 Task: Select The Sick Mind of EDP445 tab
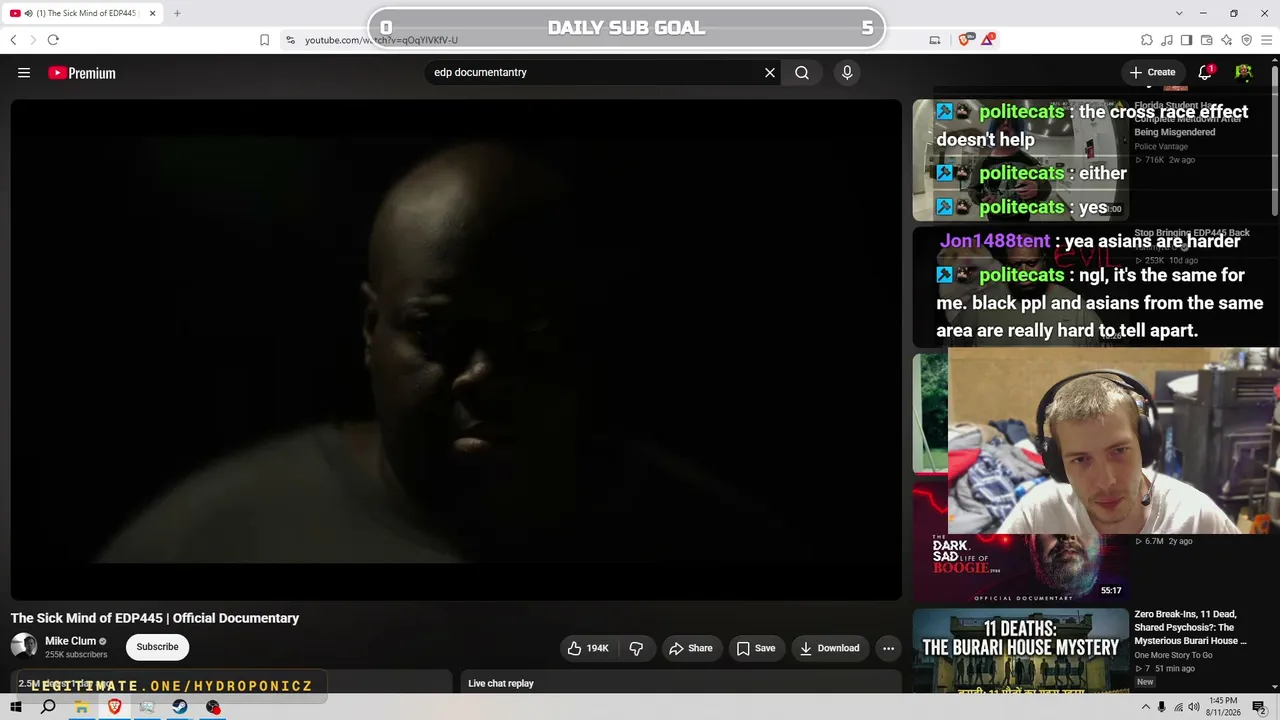coord(83,13)
